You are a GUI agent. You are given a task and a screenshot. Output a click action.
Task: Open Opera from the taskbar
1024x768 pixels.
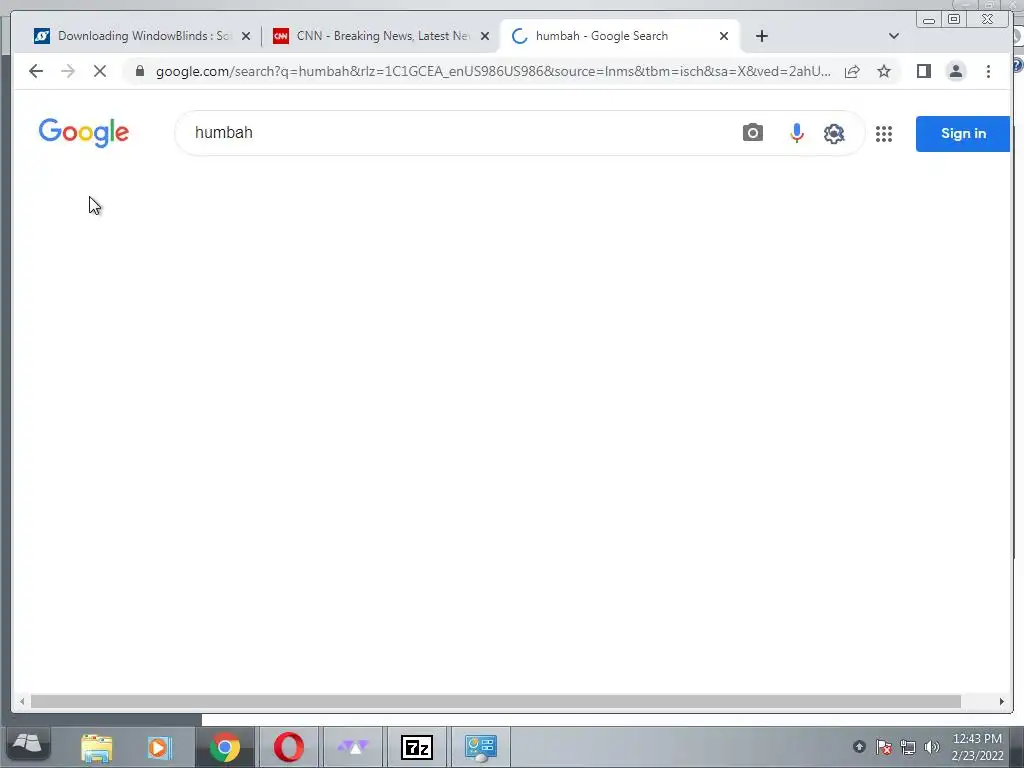[288, 747]
